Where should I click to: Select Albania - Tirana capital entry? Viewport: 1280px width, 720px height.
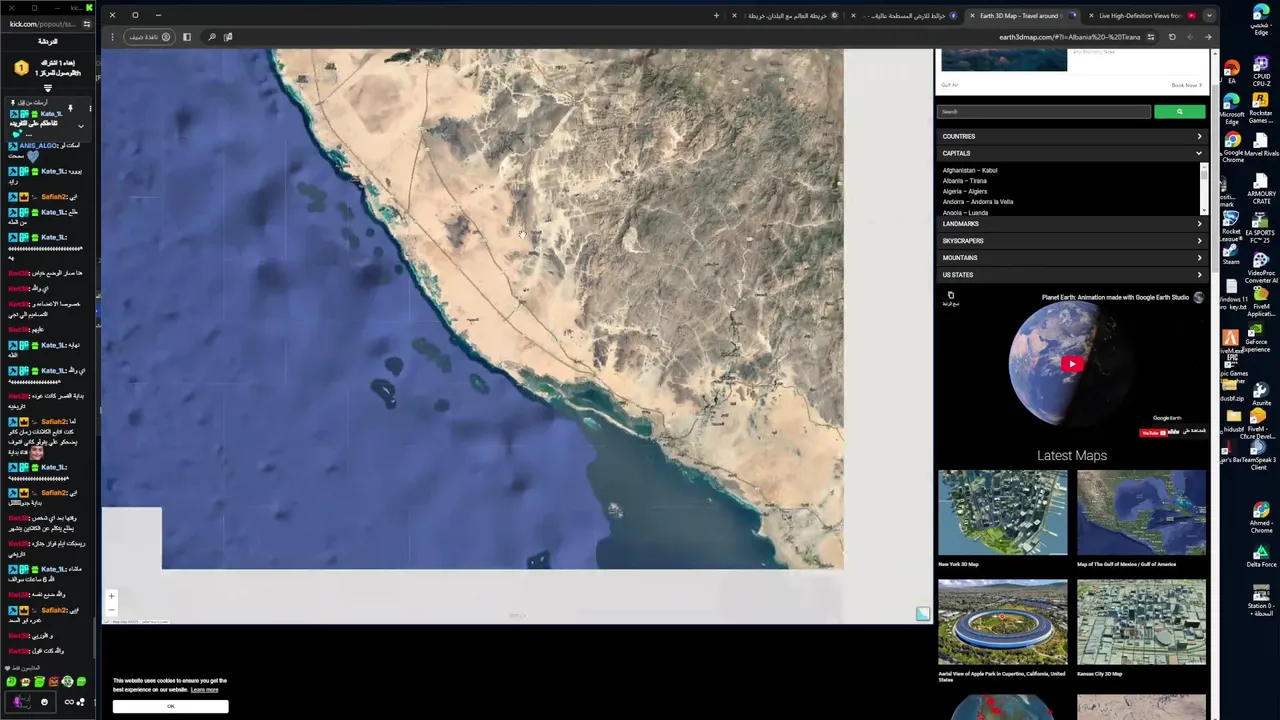click(965, 181)
